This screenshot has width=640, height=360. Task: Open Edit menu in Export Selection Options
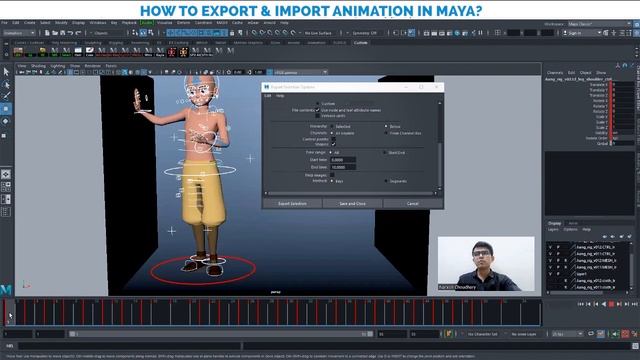pyautogui.click(x=268, y=96)
